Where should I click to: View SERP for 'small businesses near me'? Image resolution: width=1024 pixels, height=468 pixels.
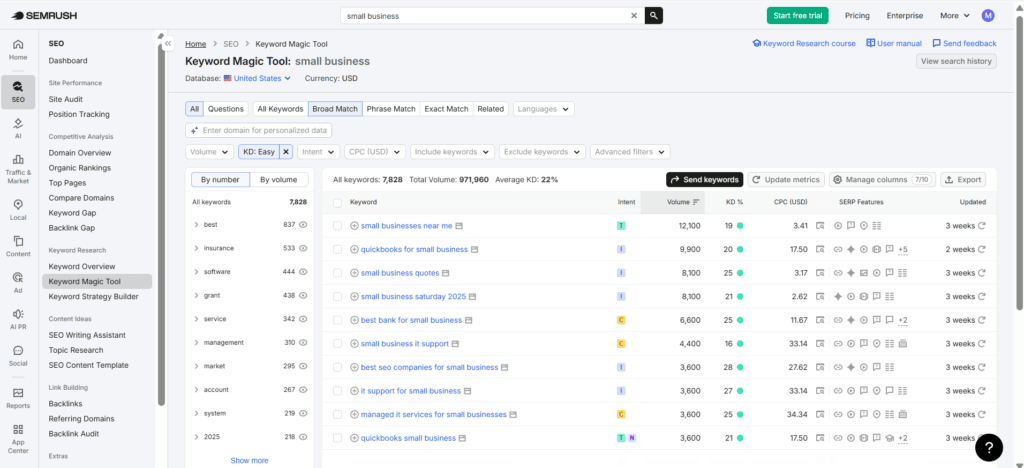click(x=820, y=226)
